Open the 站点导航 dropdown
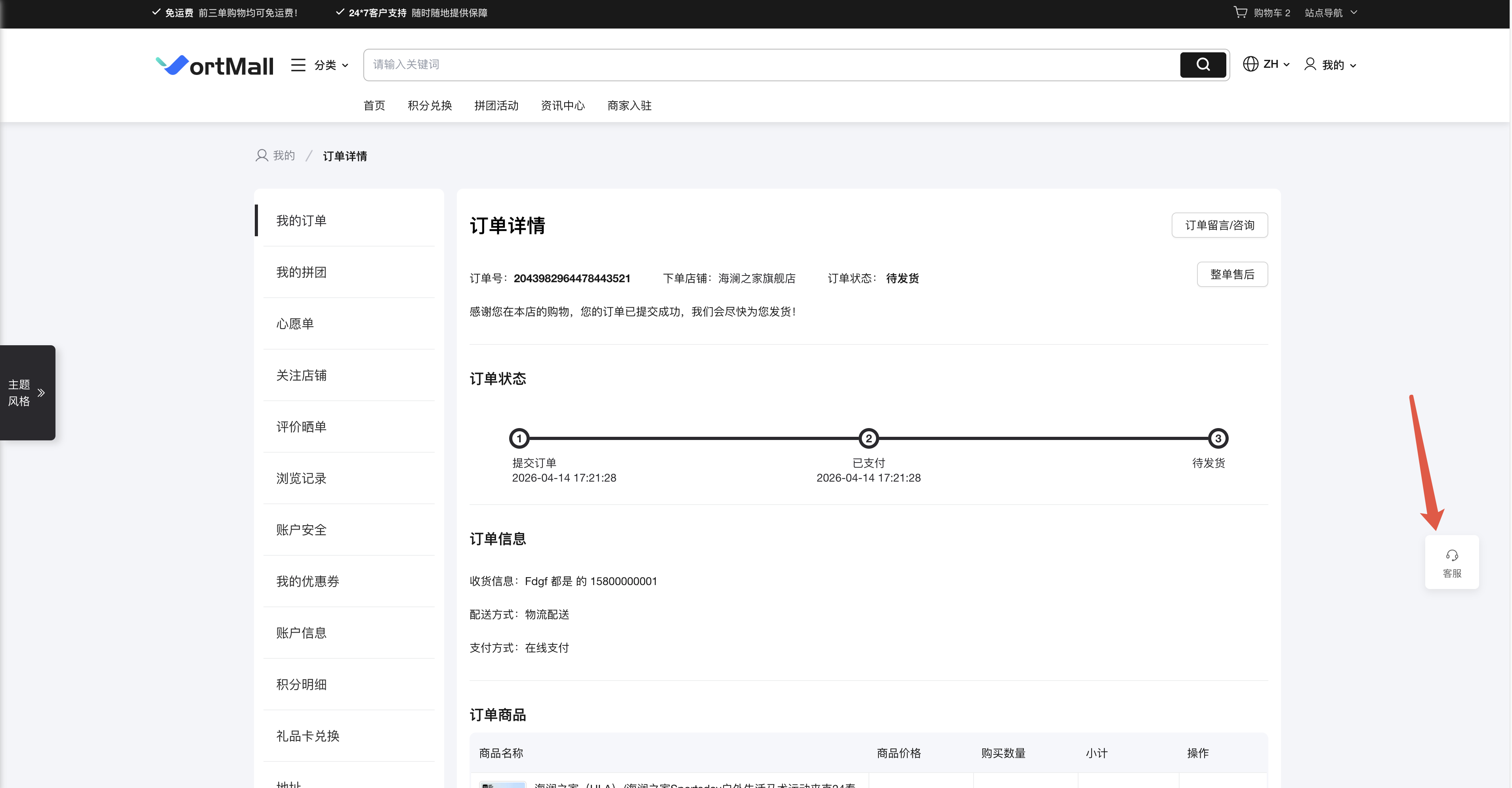Viewport: 1512px width, 788px height. pos(1330,12)
